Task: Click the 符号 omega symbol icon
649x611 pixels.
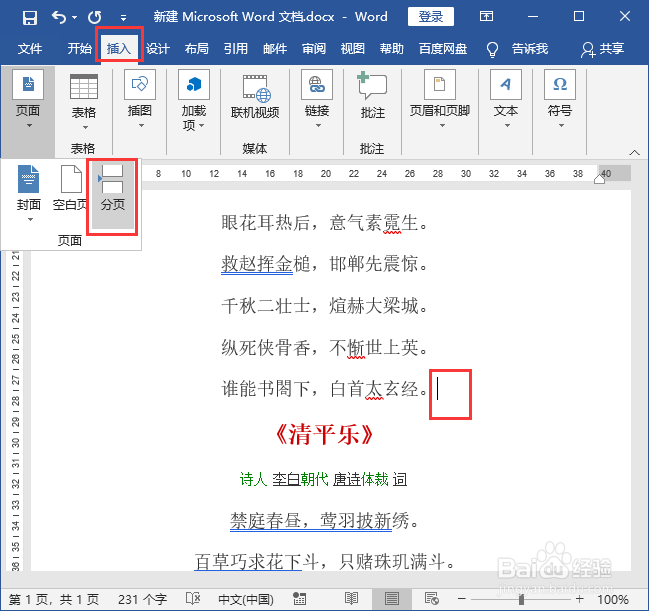Action: [560, 84]
